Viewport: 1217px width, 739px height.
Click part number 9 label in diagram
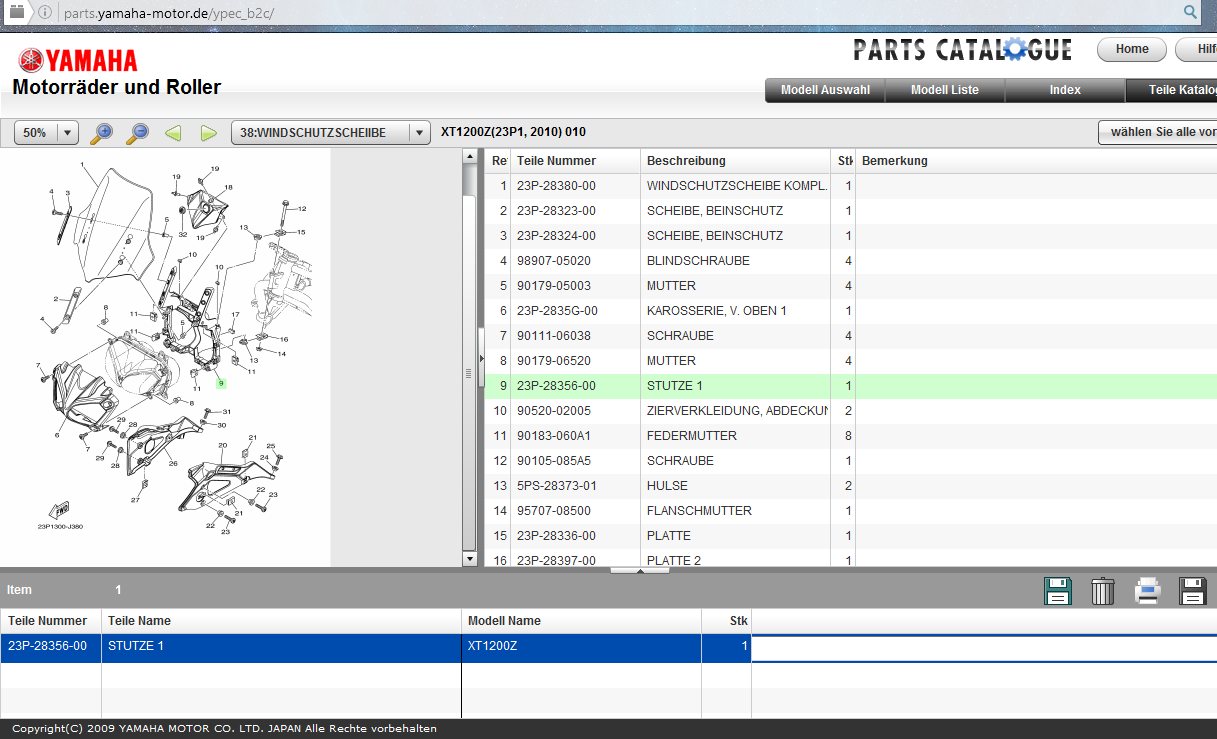coord(221,383)
